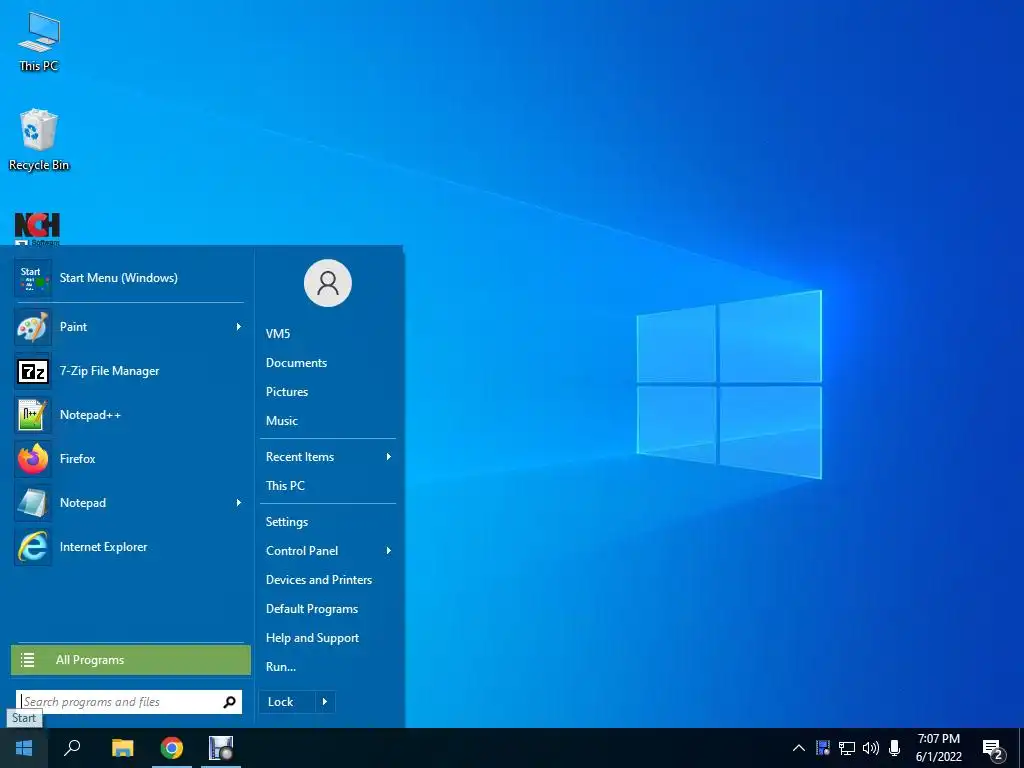Open the notification center icon
Viewport: 1024px width, 768px height.
tap(993, 749)
